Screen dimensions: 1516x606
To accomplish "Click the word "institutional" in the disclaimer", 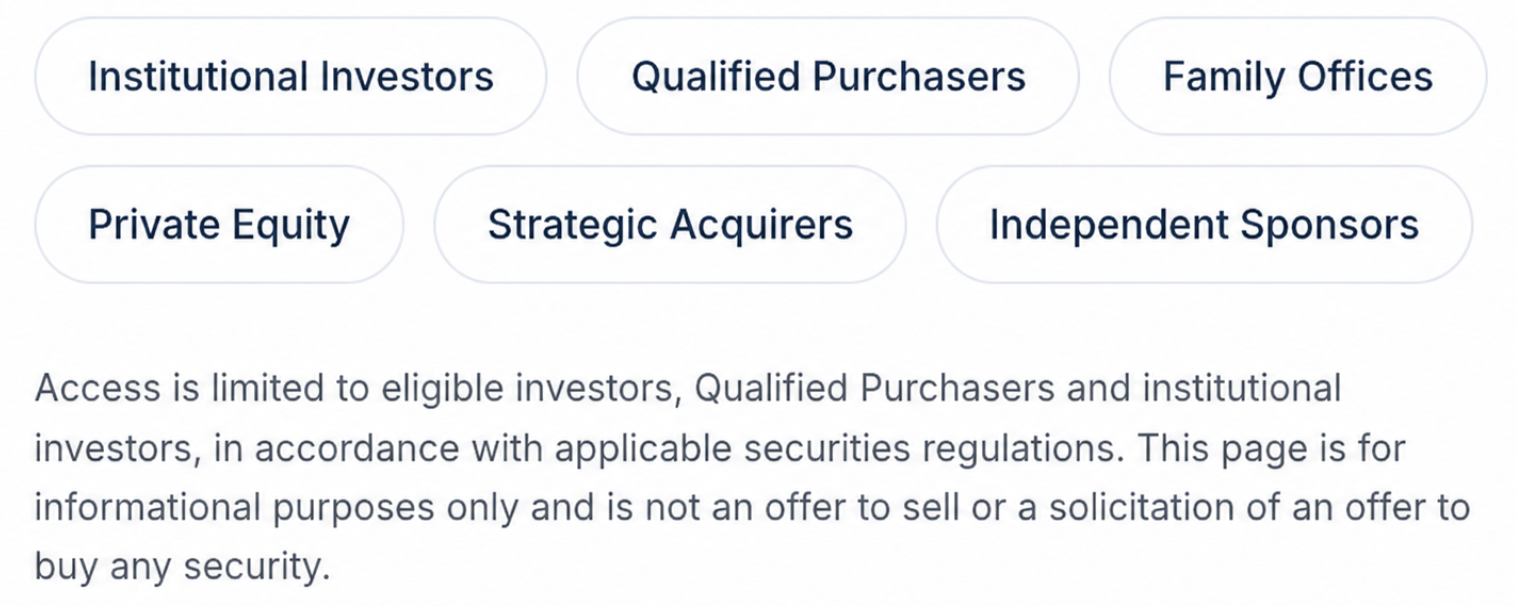I will [1241, 388].
